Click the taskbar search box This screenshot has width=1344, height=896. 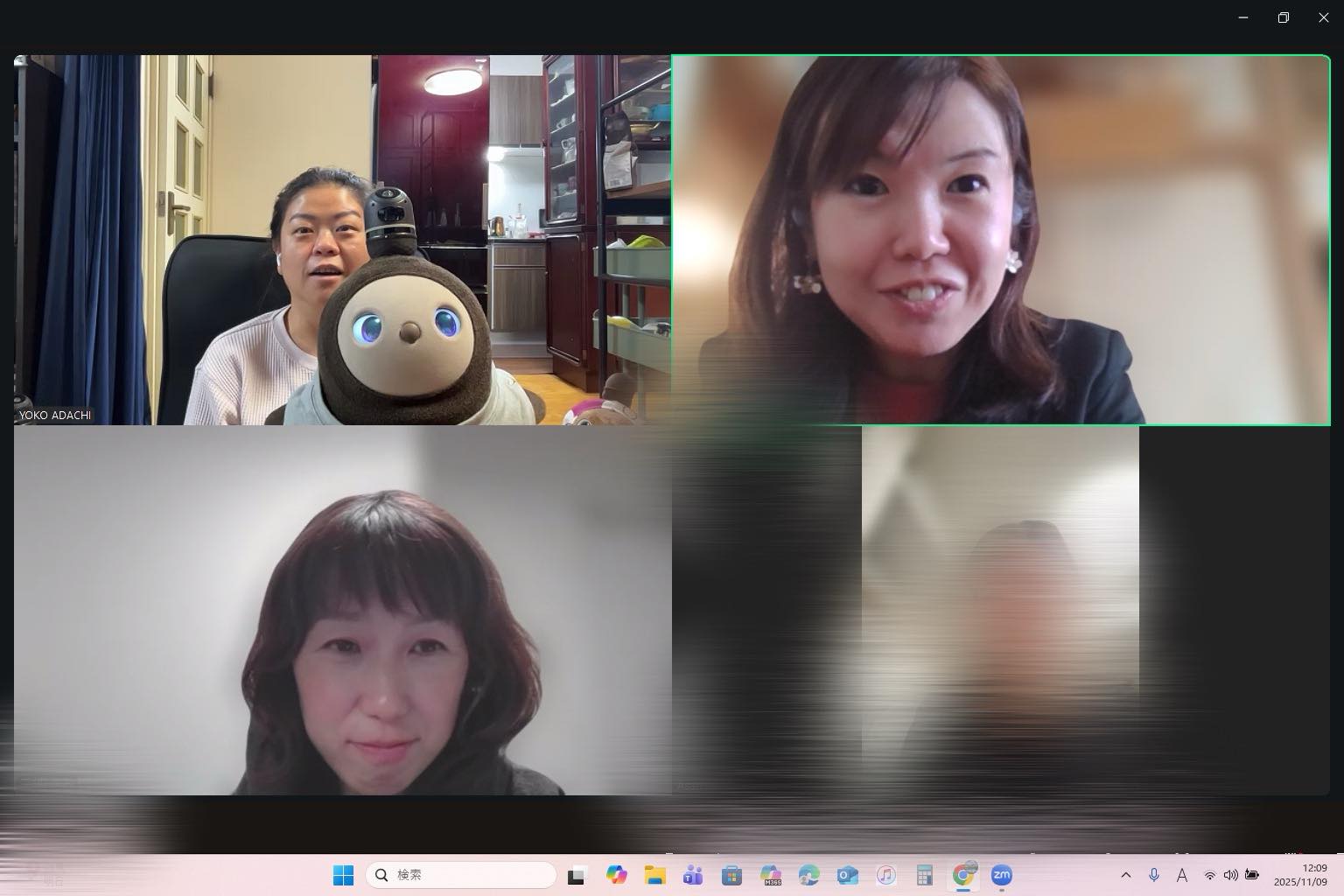tap(461, 875)
